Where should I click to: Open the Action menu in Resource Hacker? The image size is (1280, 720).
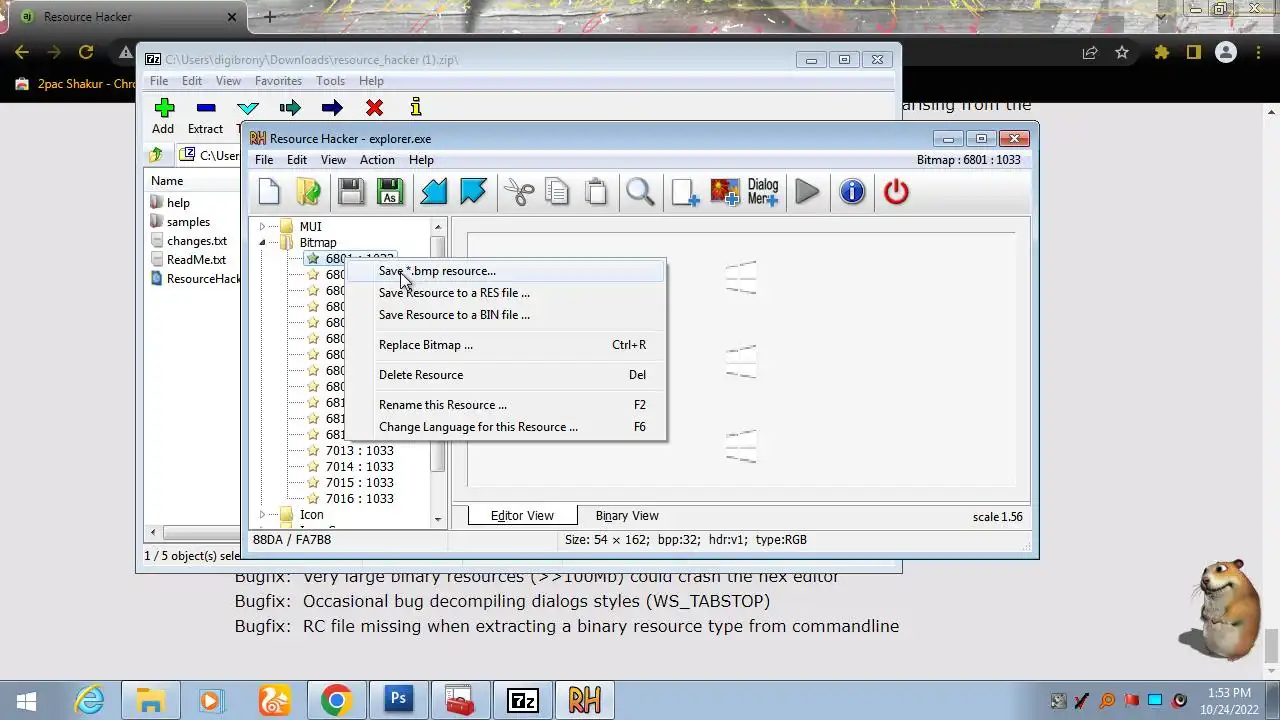coord(377,160)
